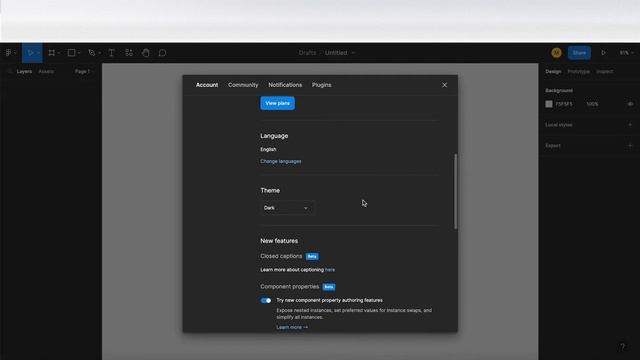Open the Design panel tab
The height and width of the screenshot is (360, 640).
point(553,71)
